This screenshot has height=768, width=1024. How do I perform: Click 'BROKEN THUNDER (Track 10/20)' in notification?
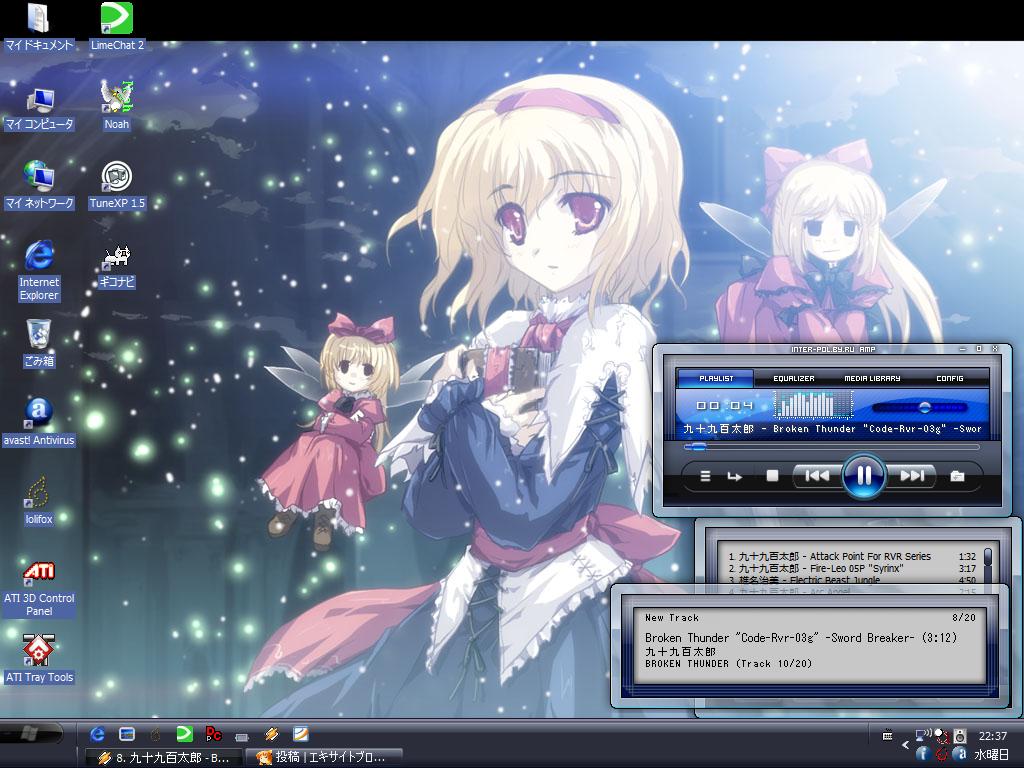(x=728, y=664)
